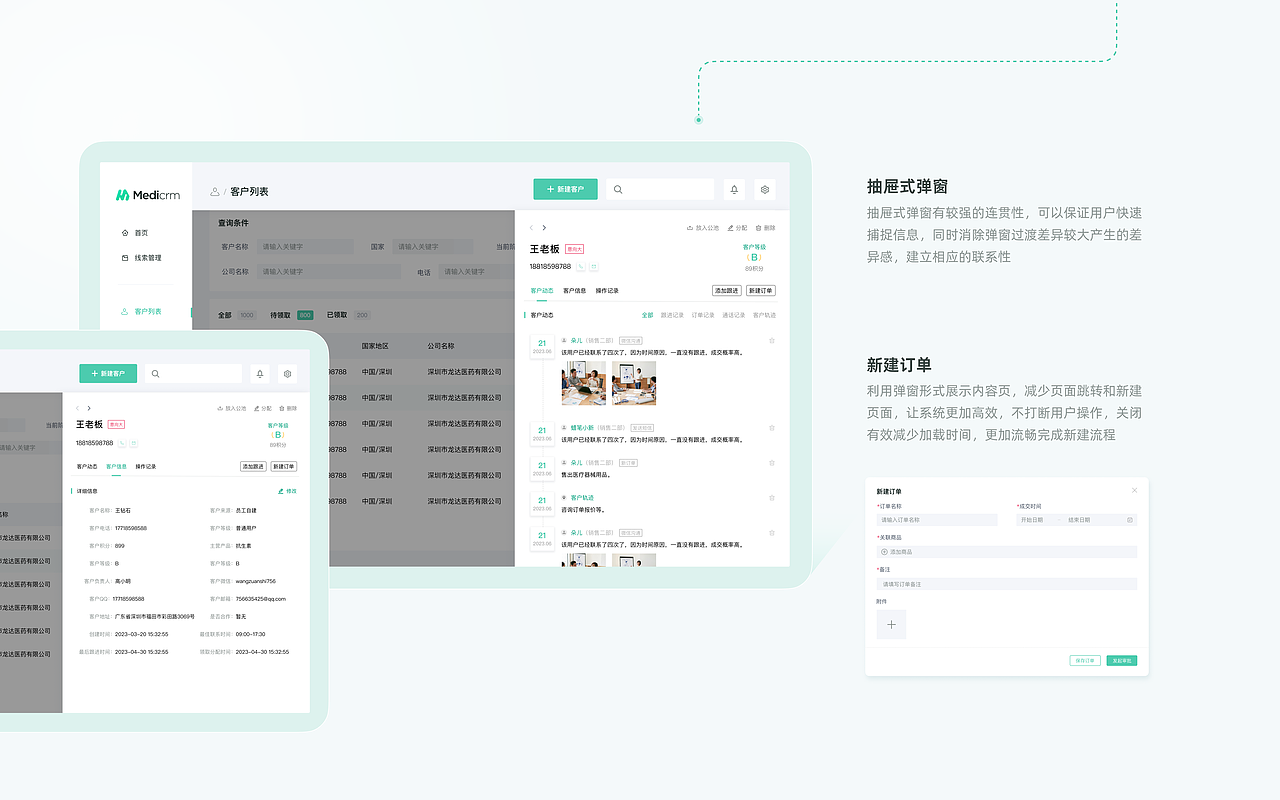Click 备注 input in 新建订单 dialog
Screen dimensions: 1280x800
pyautogui.click(x=1007, y=584)
